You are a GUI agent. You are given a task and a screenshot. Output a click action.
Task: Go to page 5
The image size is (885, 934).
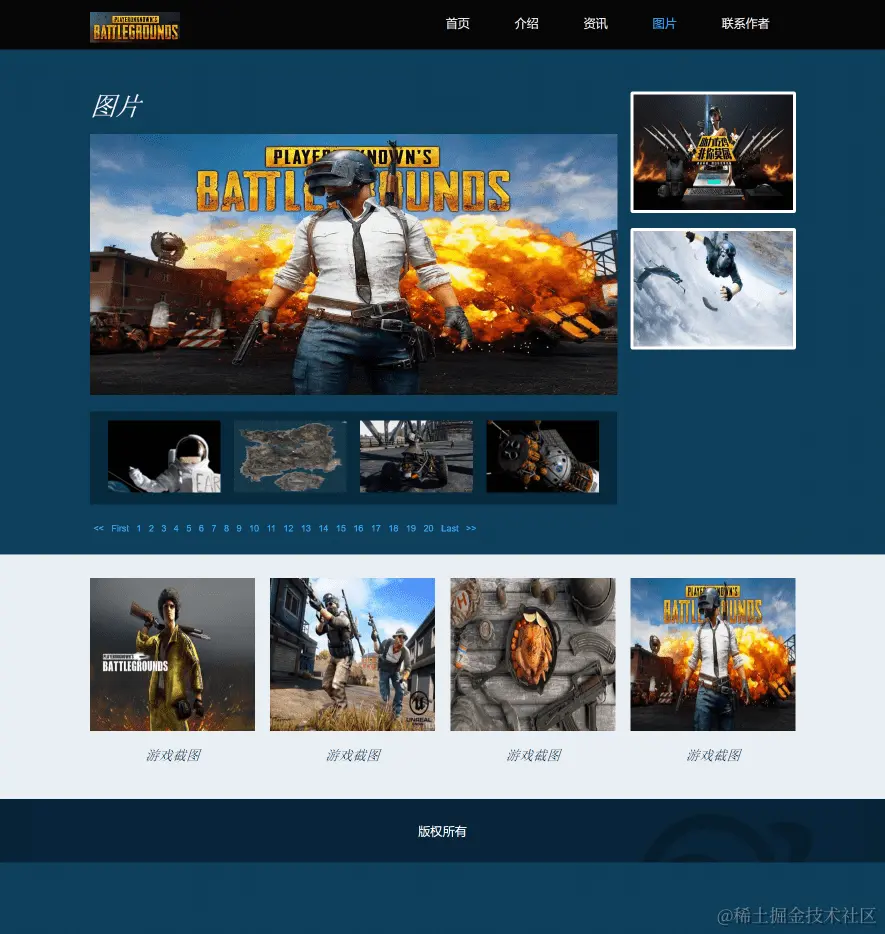coord(189,528)
